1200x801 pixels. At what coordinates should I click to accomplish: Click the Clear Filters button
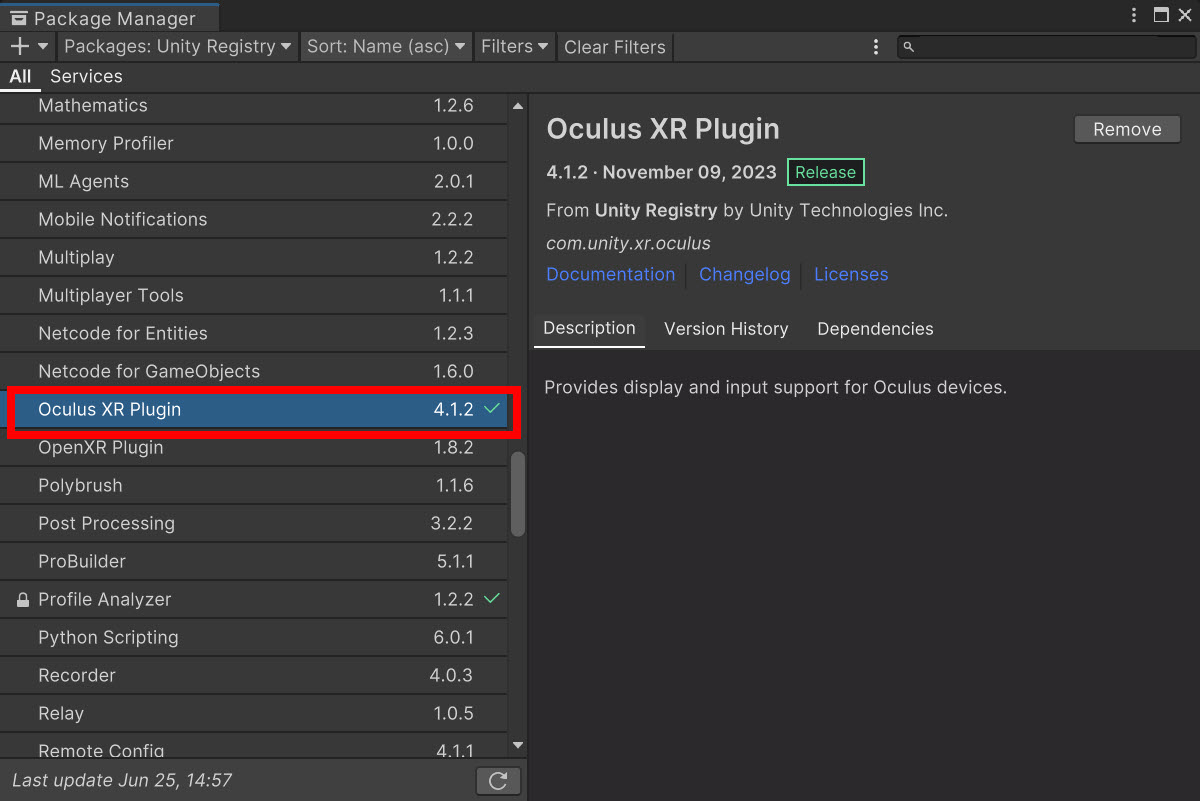tap(614, 47)
